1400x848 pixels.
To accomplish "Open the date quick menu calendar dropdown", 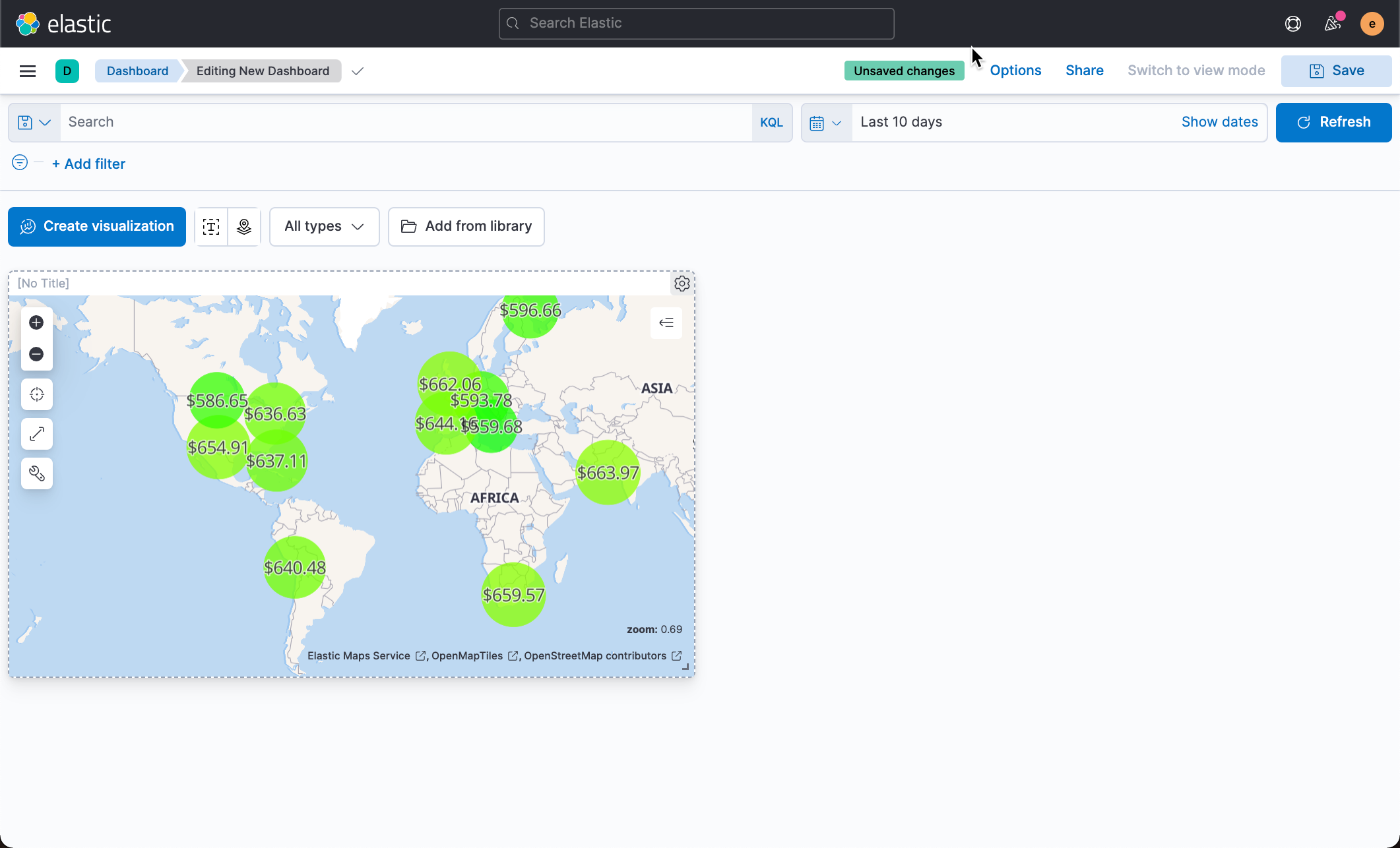I will click(x=825, y=123).
